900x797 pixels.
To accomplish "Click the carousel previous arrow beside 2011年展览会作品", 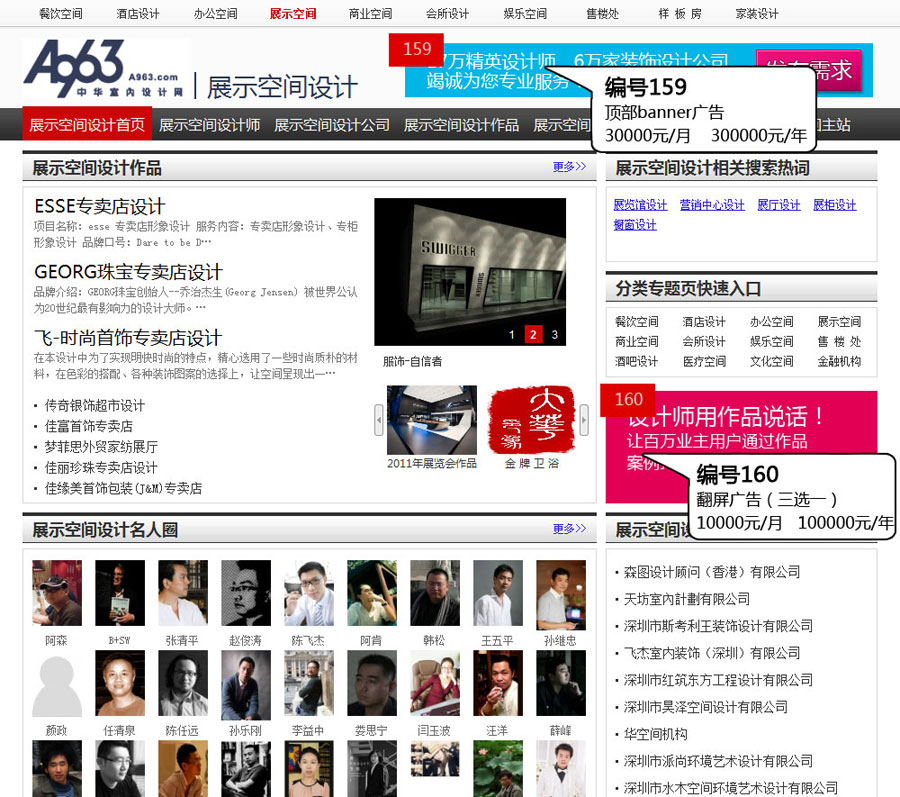I will 379,421.
